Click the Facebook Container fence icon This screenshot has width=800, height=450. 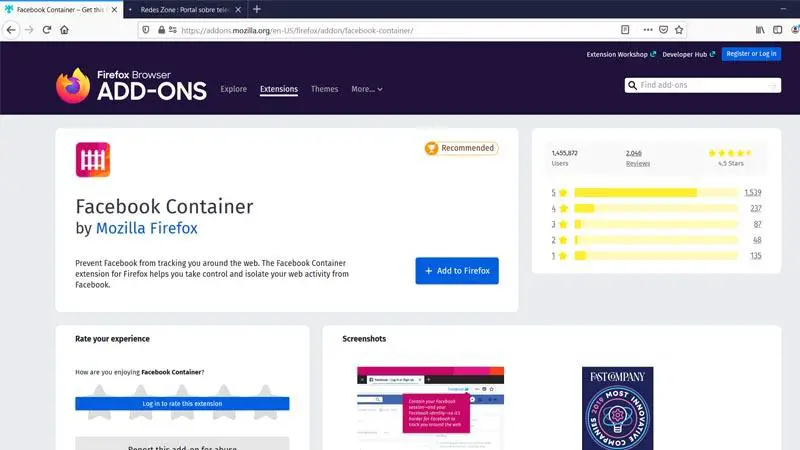(93, 160)
